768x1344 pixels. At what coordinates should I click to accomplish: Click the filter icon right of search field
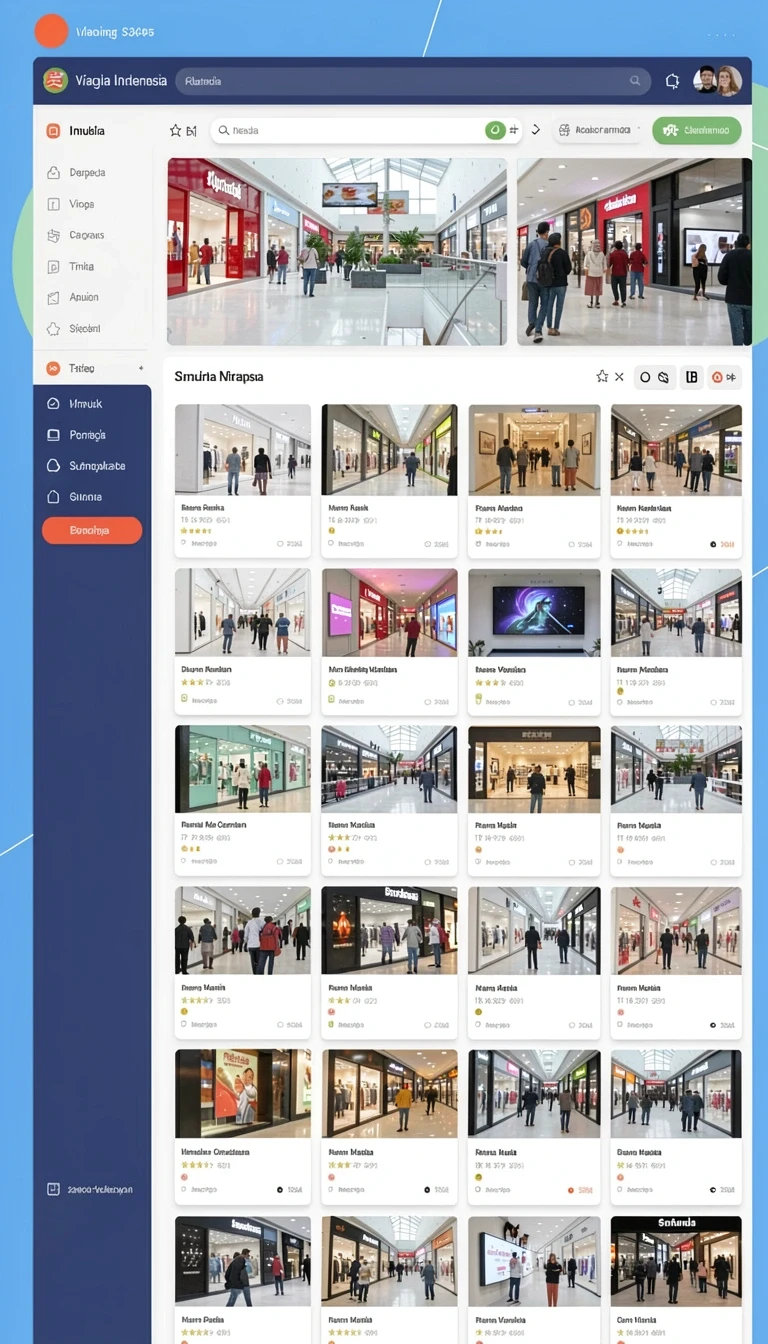point(514,130)
